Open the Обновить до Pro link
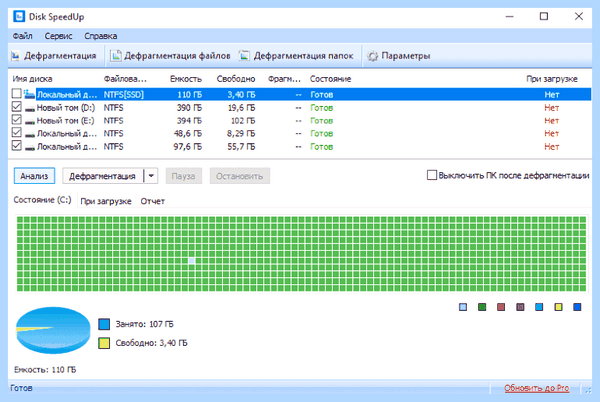The image size is (600, 402). (x=536, y=388)
